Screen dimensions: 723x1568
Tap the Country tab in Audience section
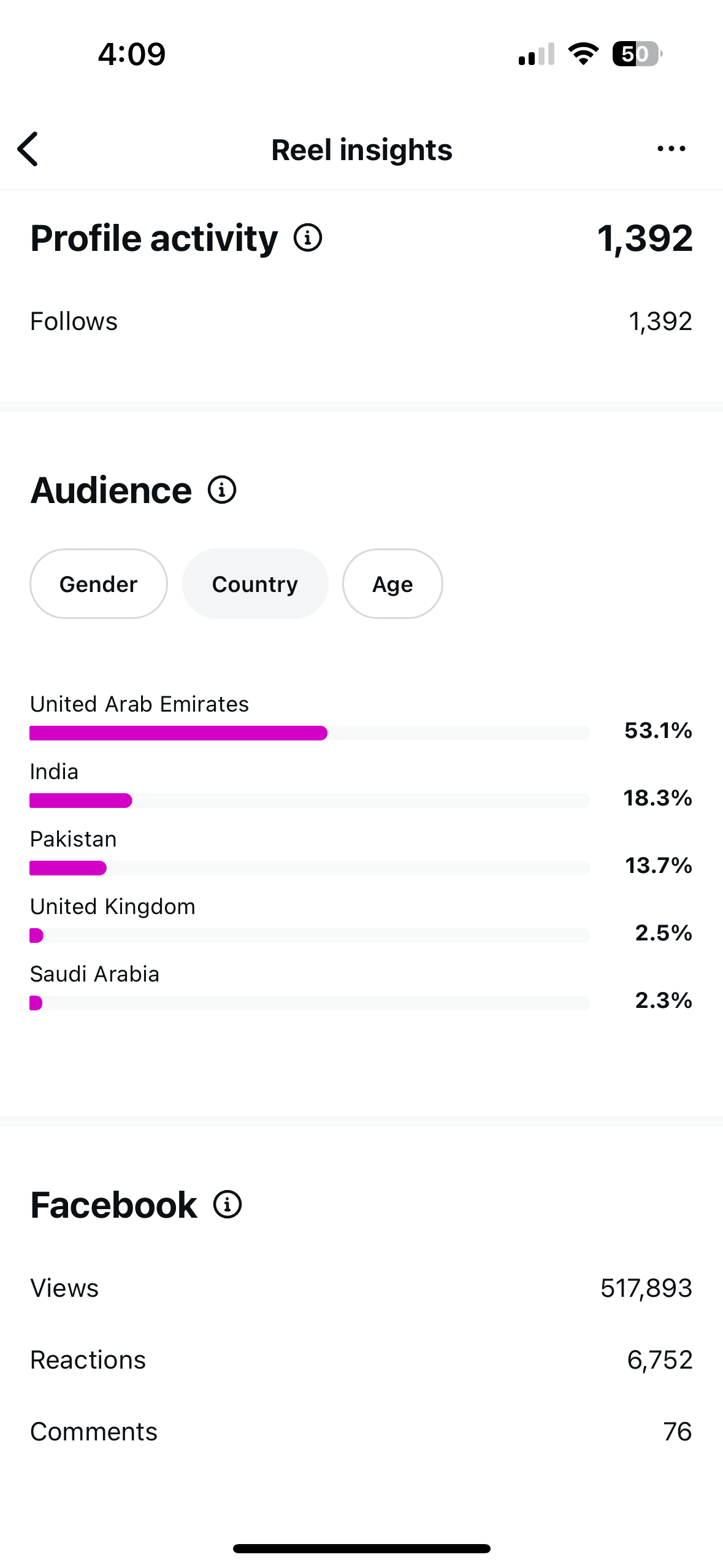254,583
